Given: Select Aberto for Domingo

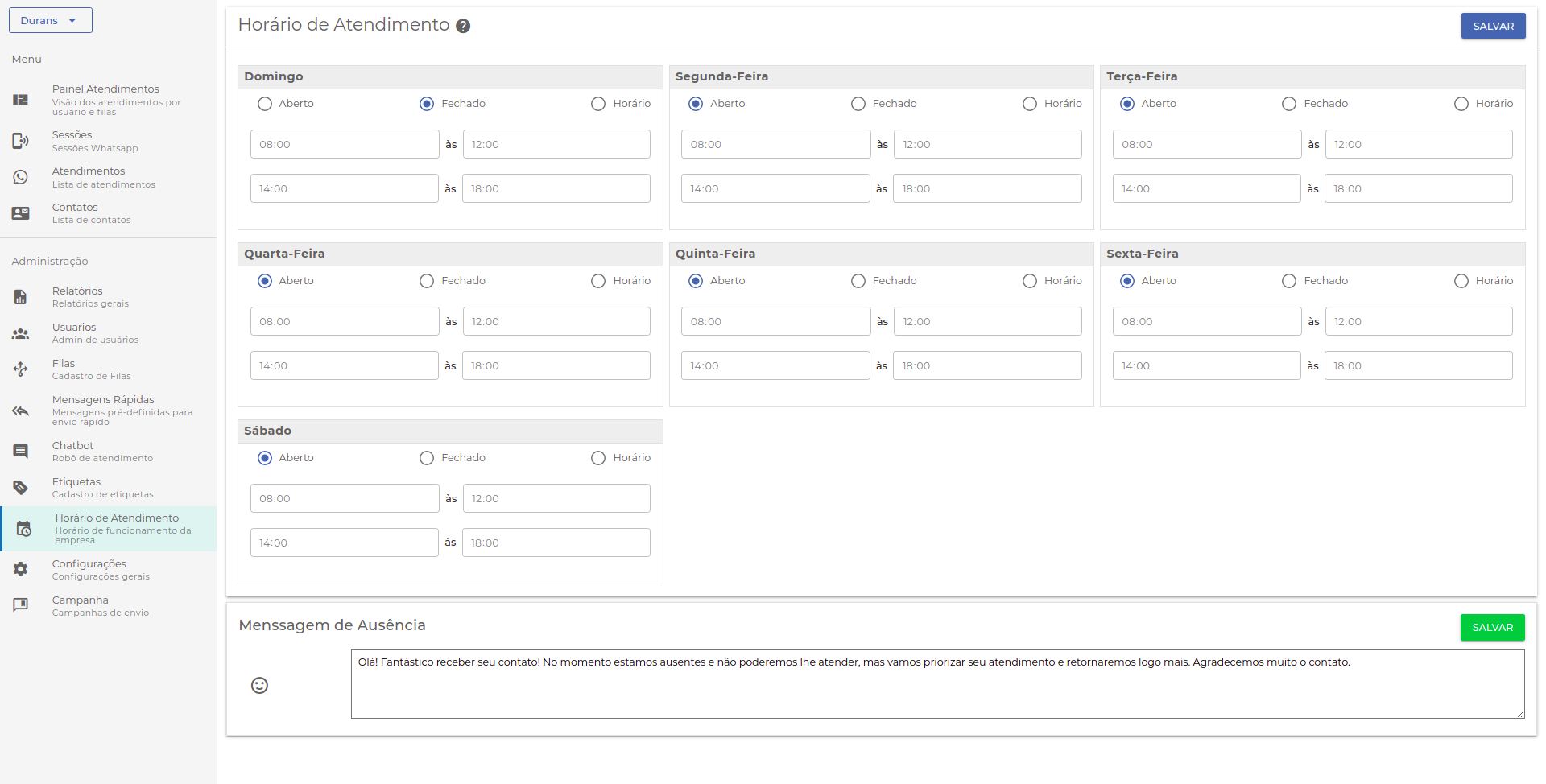Looking at the screenshot, I should [x=265, y=104].
